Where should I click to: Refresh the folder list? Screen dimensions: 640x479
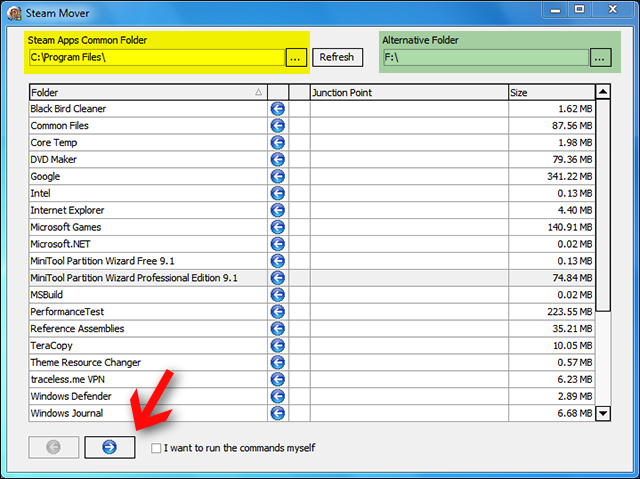(337, 57)
